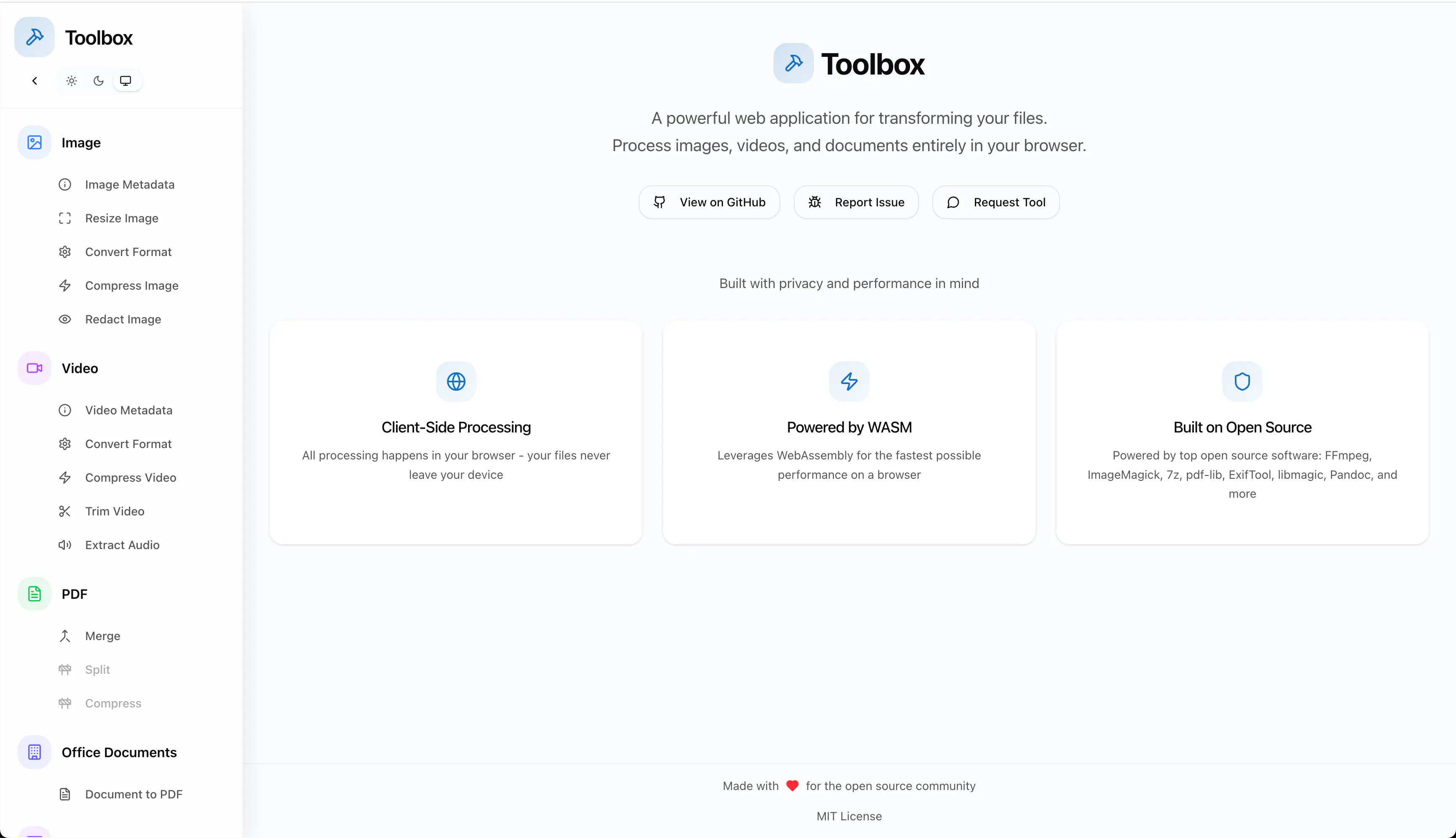The image size is (1456, 838).
Task: Click the Compress Image lightning icon
Action: point(65,286)
